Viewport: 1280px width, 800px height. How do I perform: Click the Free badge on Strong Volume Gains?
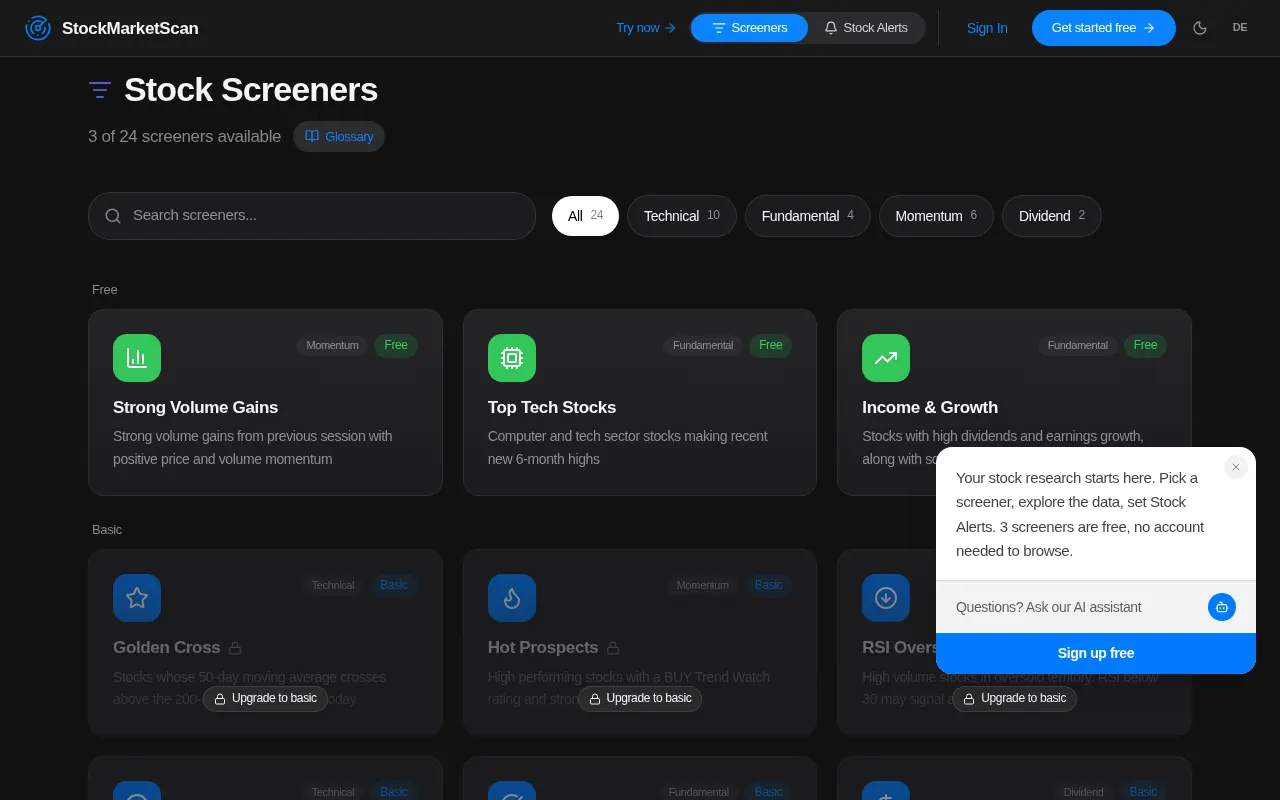coord(396,345)
